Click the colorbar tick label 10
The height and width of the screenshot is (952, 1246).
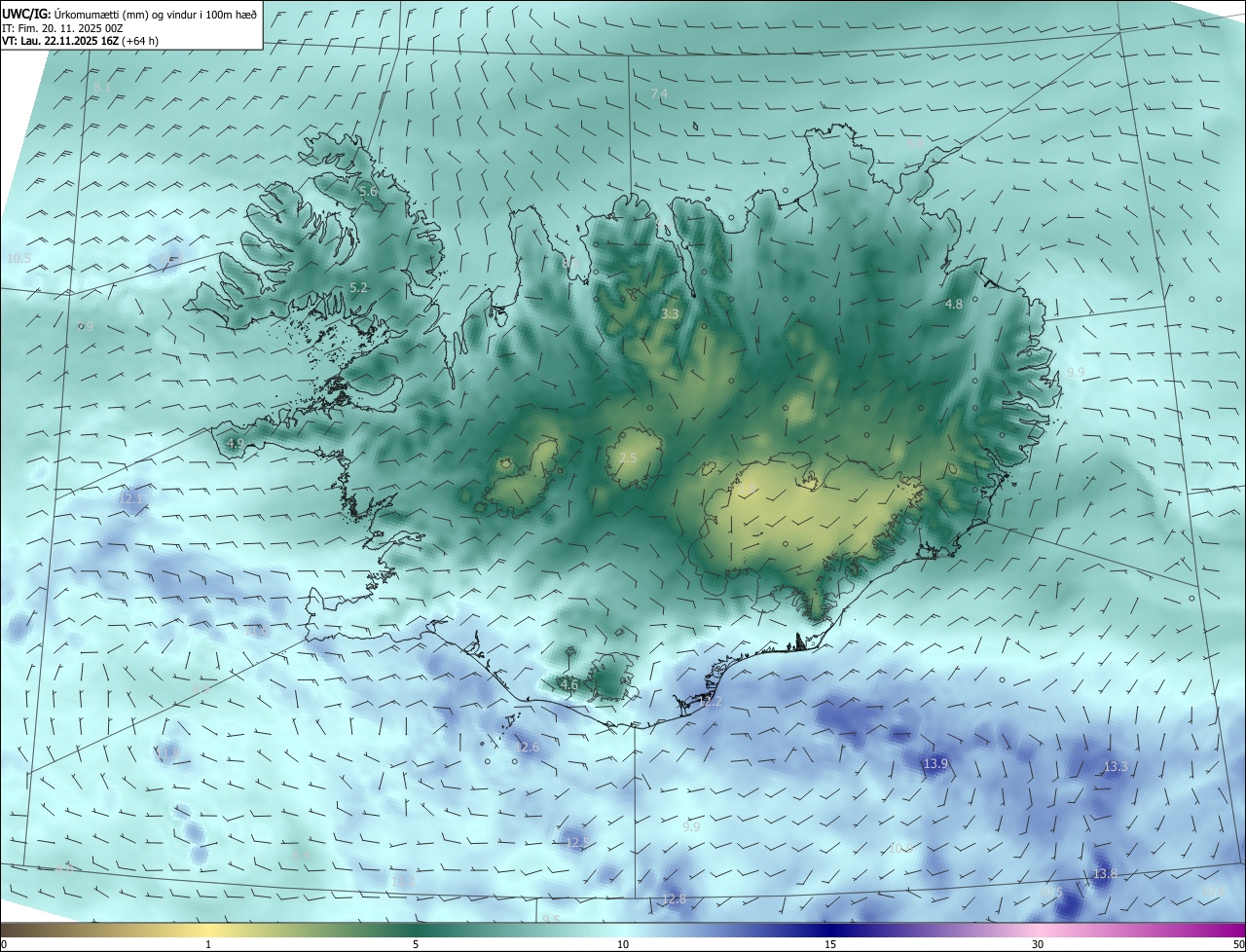coord(623,944)
